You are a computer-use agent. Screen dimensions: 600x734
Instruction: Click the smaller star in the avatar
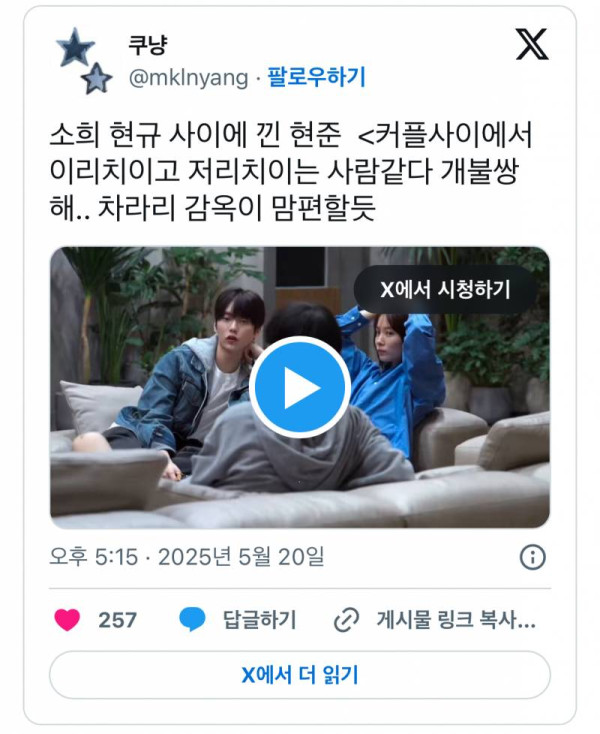click(96, 79)
